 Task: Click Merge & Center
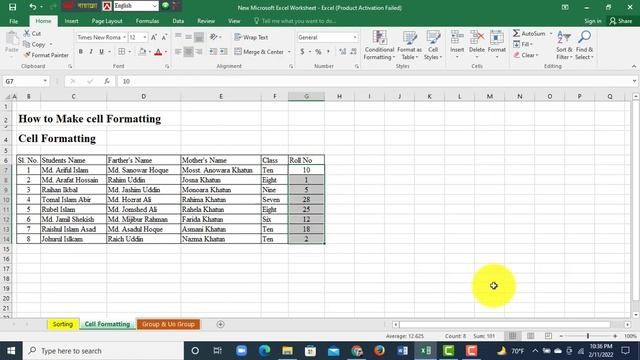click(259, 52)
